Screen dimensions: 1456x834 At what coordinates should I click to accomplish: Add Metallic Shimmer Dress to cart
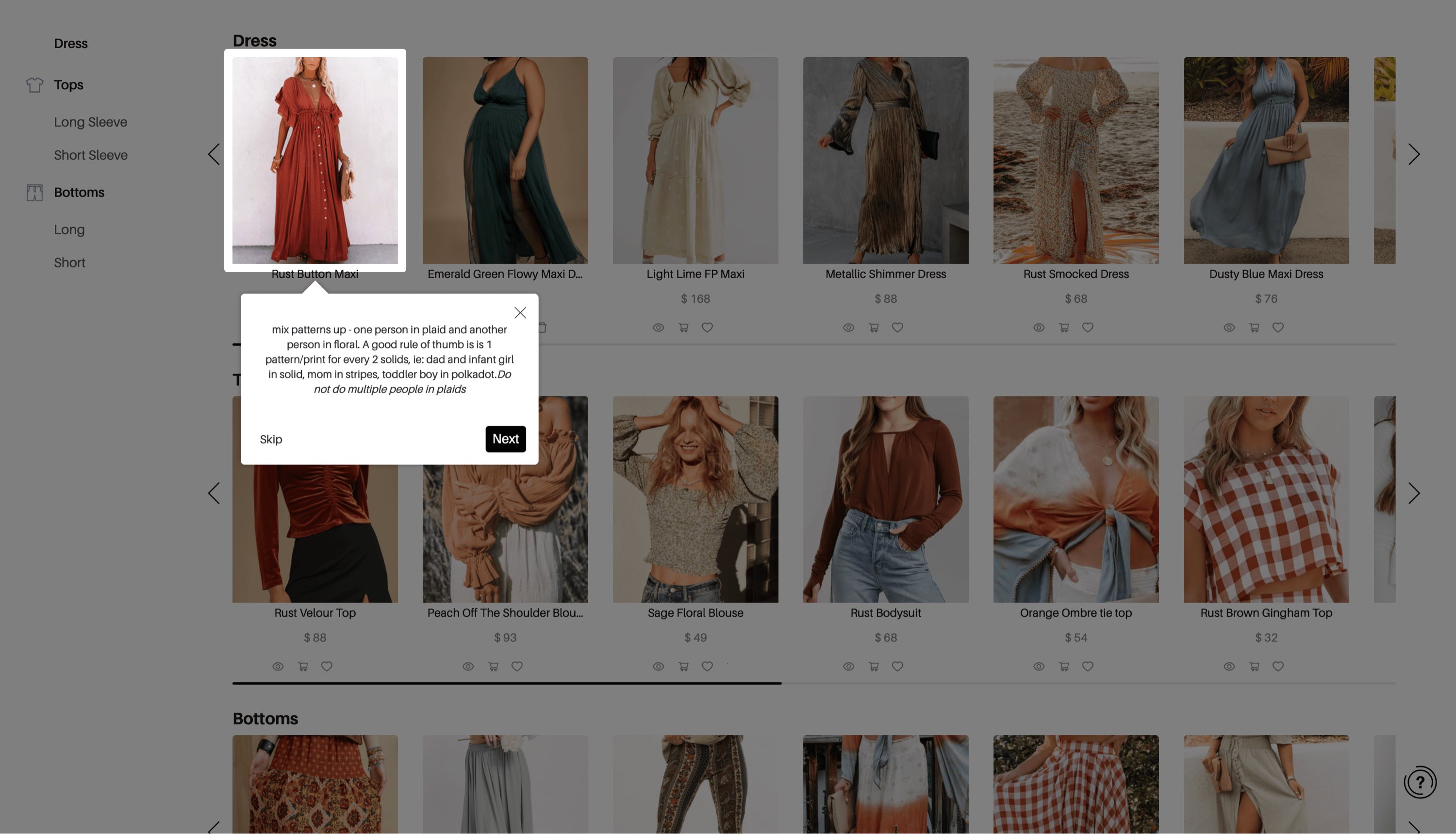pyautogui.click(x=873, y=327)
